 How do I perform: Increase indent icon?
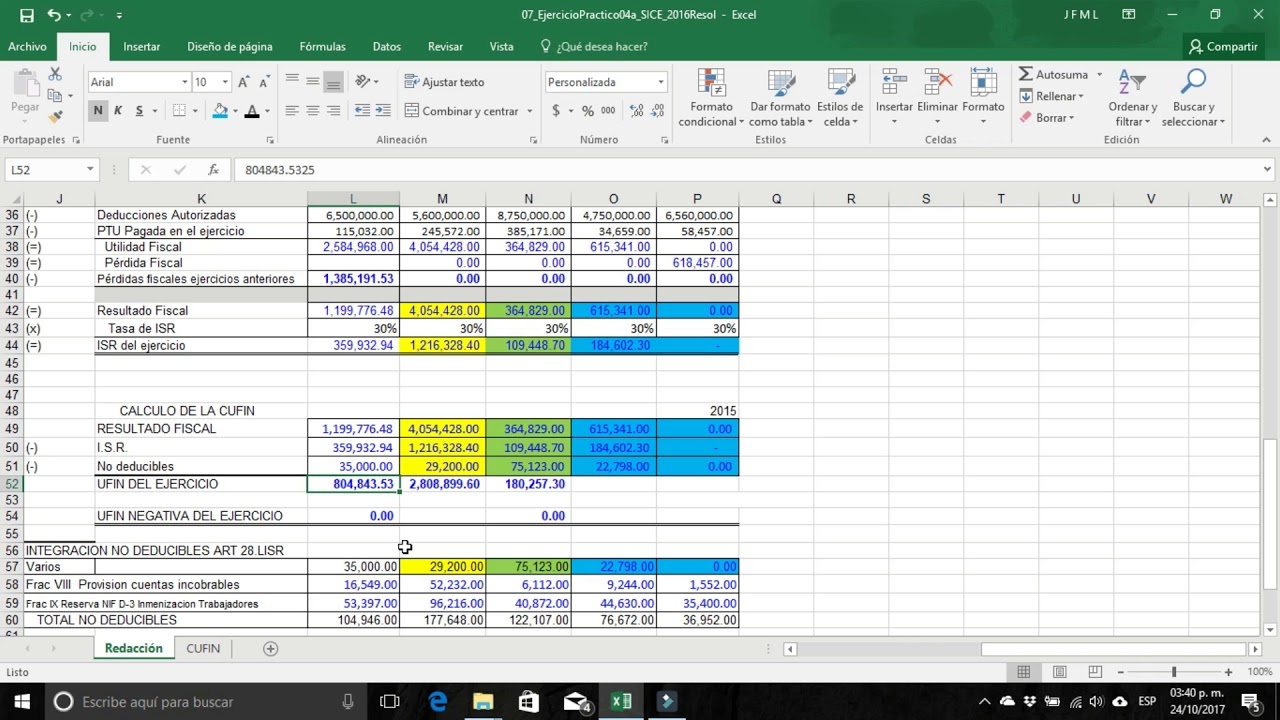383,111
